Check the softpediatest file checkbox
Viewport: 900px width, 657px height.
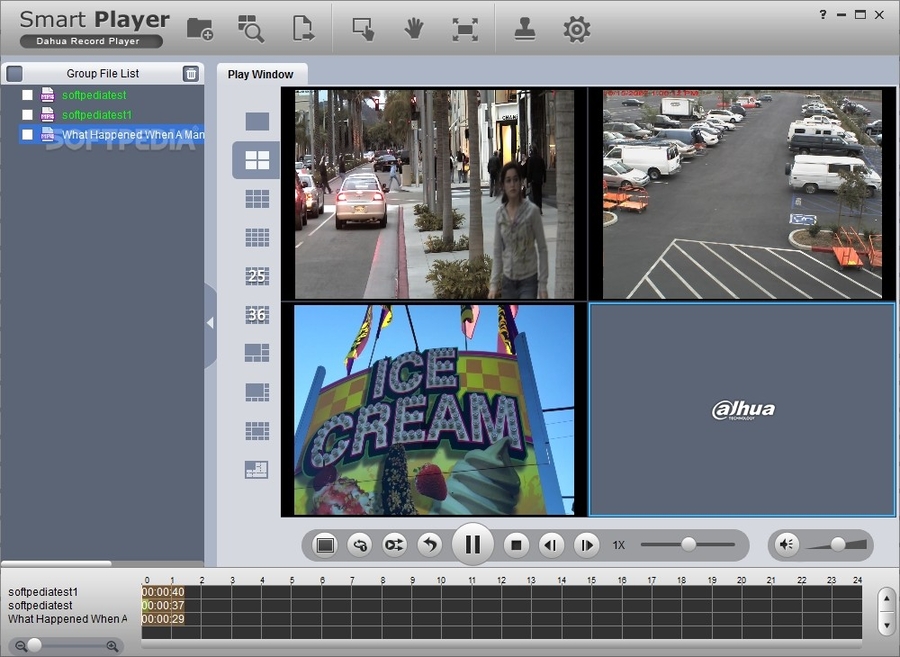[x=27, y=94]
